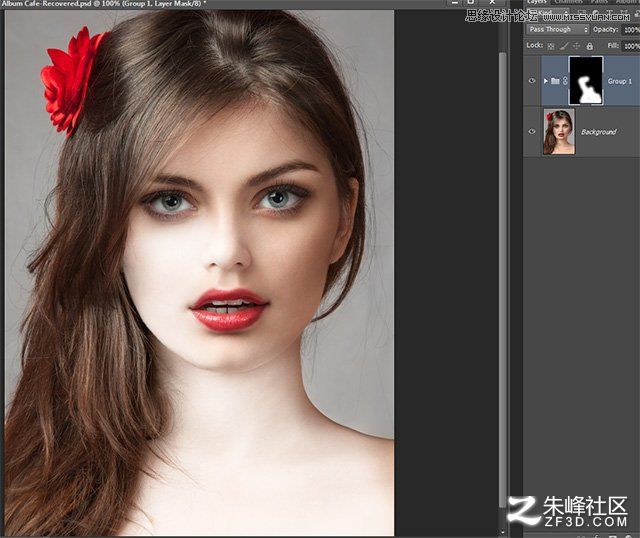This screenshot has height=538, width=640.
Task: Select the Group 1 layer mask thumbnail
Action: (x=586, y=80)
